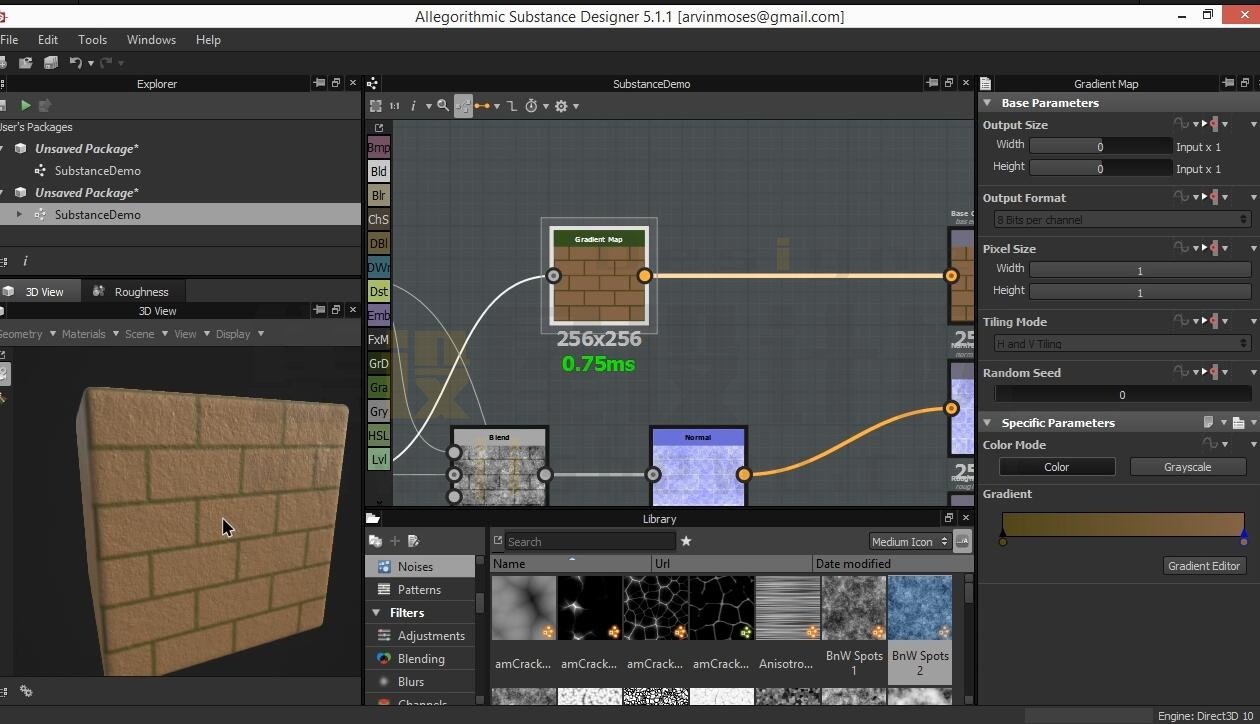Viewport: 1260px width, 724px height.
Task: Toggle Output Size inheritance red marker
Action: pyautogui.click(x=1214, y=124)
